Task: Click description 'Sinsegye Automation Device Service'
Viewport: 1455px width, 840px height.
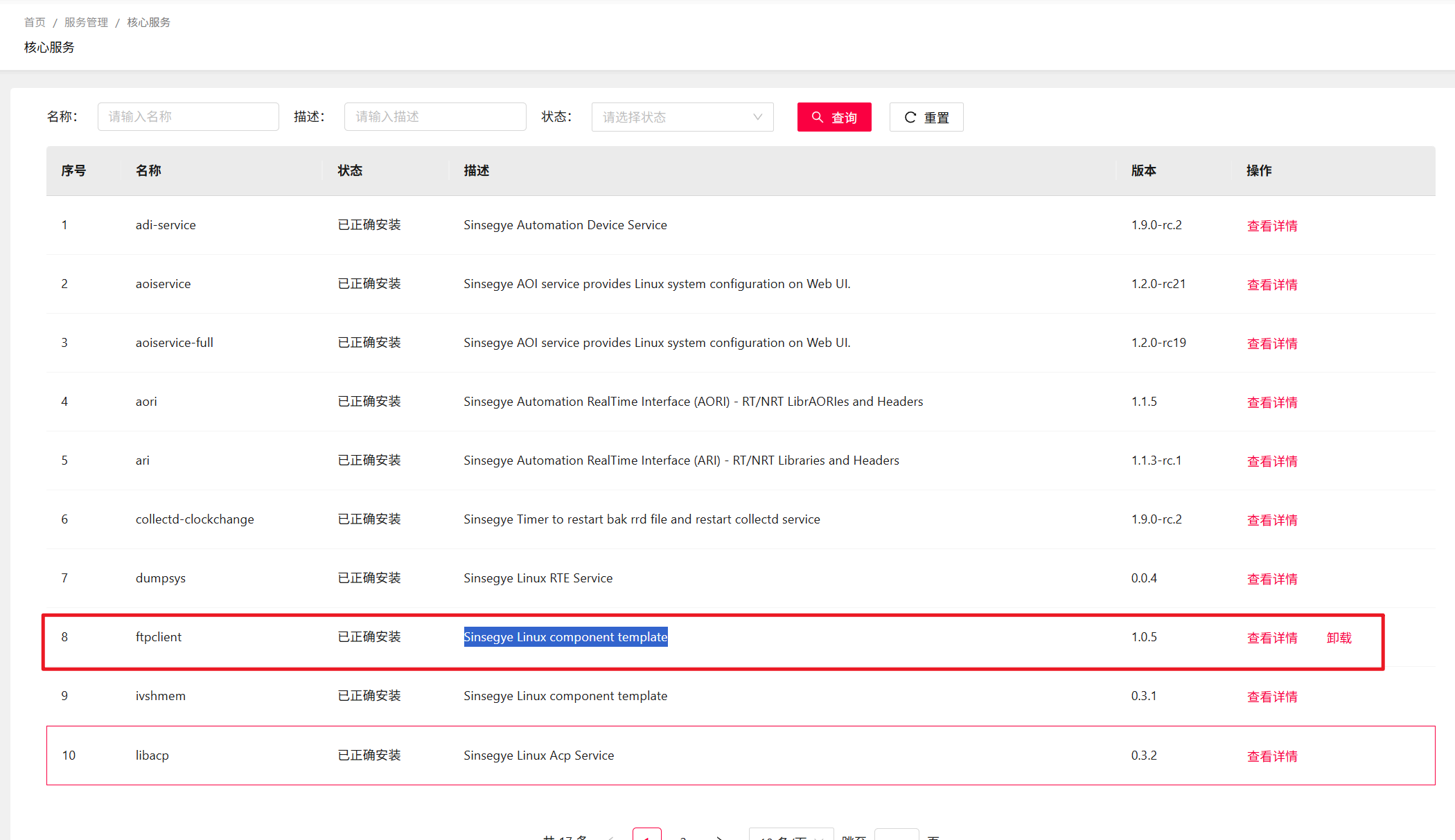Action: [565, 225]
